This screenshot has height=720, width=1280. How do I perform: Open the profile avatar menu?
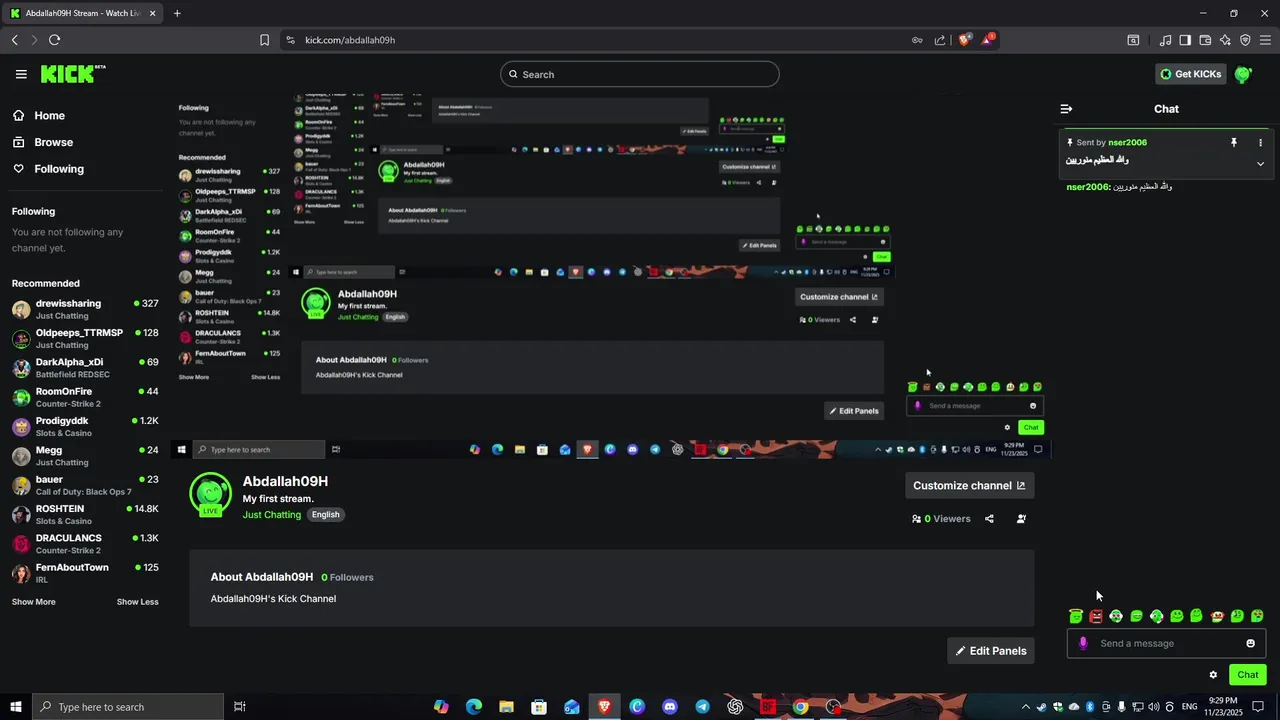point(1243,74)
